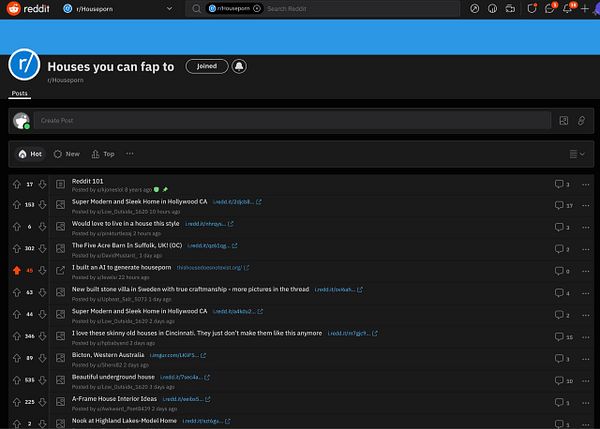Screen dimensions: 600x429
Task: Expand link preview icon for AI houseporn post
Action: click(x=60, y=271)
